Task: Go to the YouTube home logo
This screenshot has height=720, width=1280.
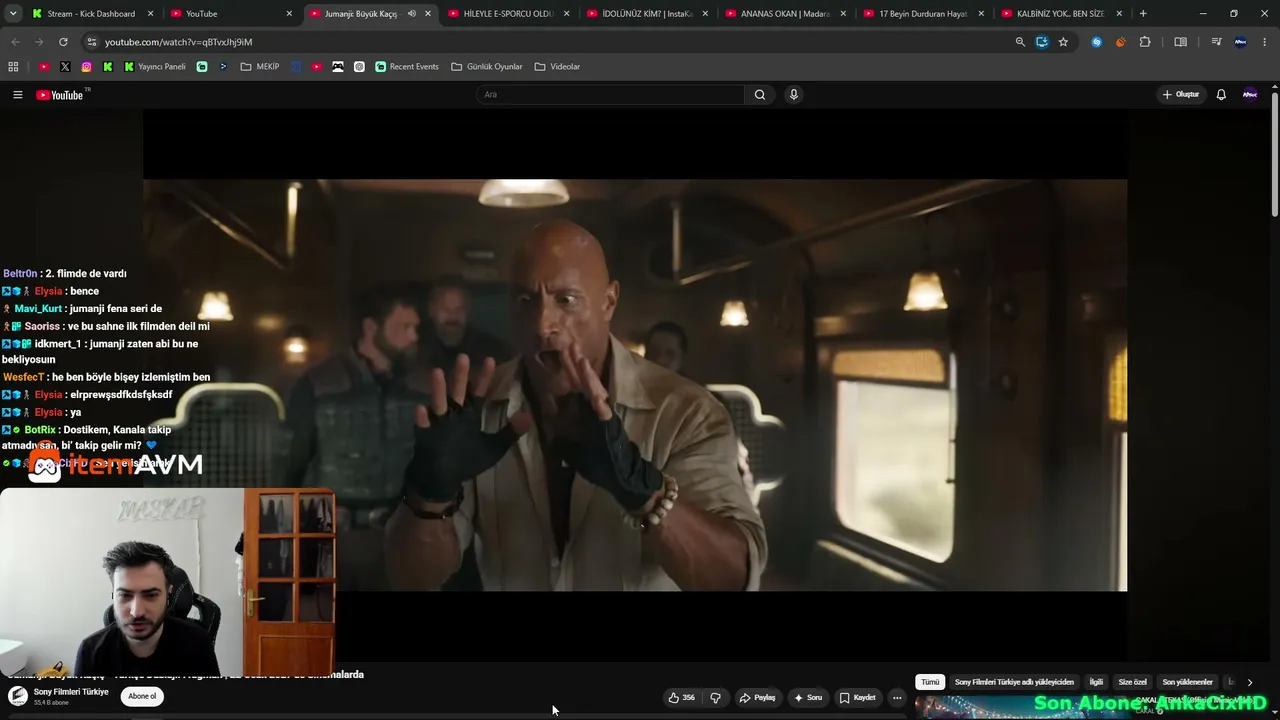Action: [x=60, y=95]
